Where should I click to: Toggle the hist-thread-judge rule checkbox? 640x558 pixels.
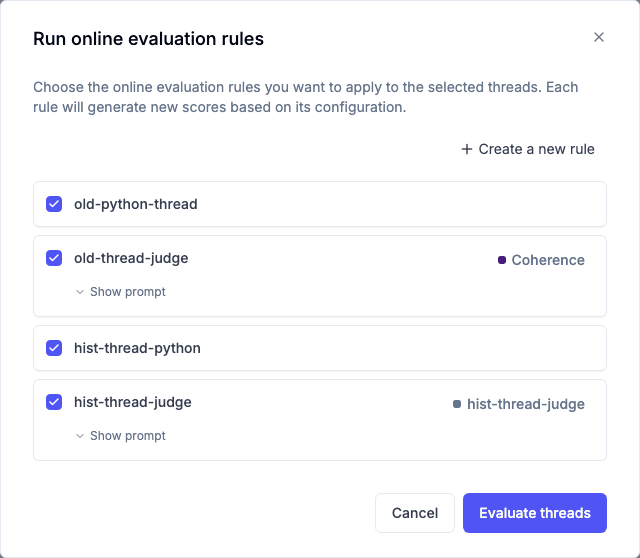tap(54, 402)
